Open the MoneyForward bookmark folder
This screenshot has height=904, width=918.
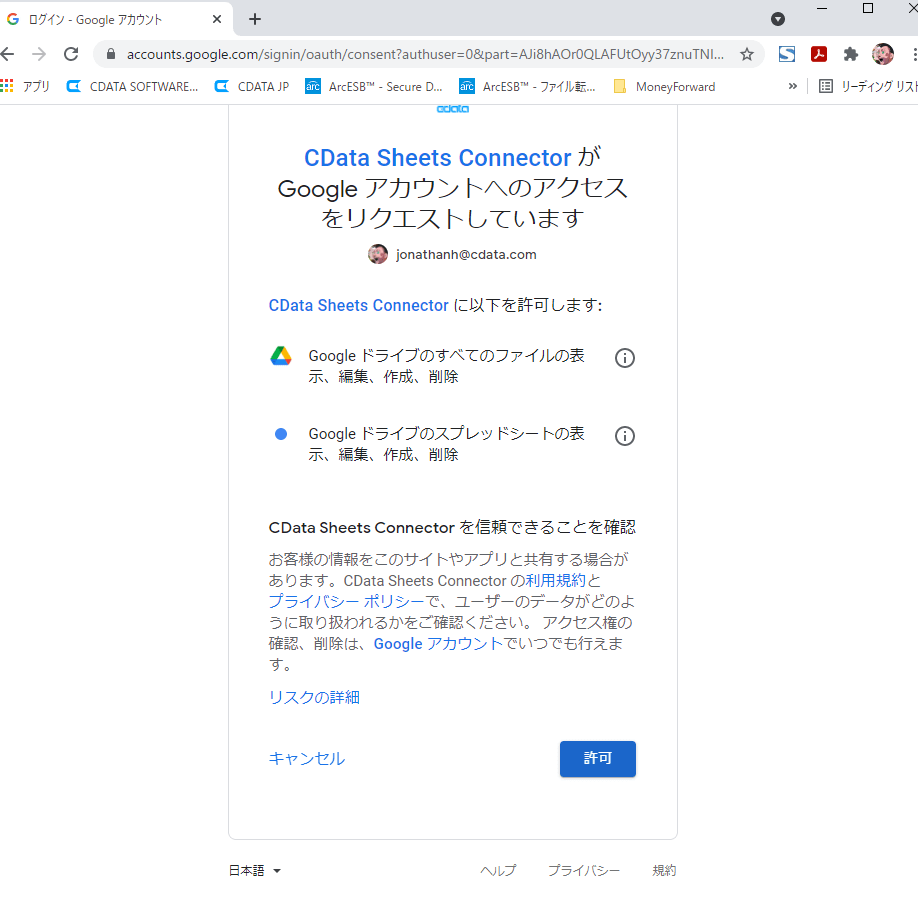(x=664, y=87)
